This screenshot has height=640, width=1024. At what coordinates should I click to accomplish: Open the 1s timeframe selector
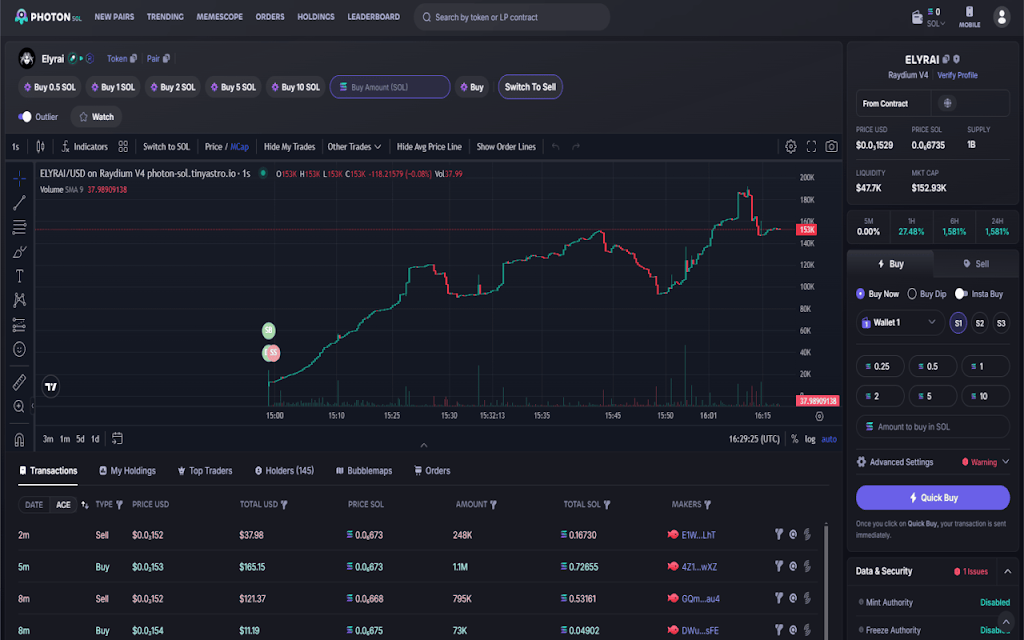click(16, 146)
